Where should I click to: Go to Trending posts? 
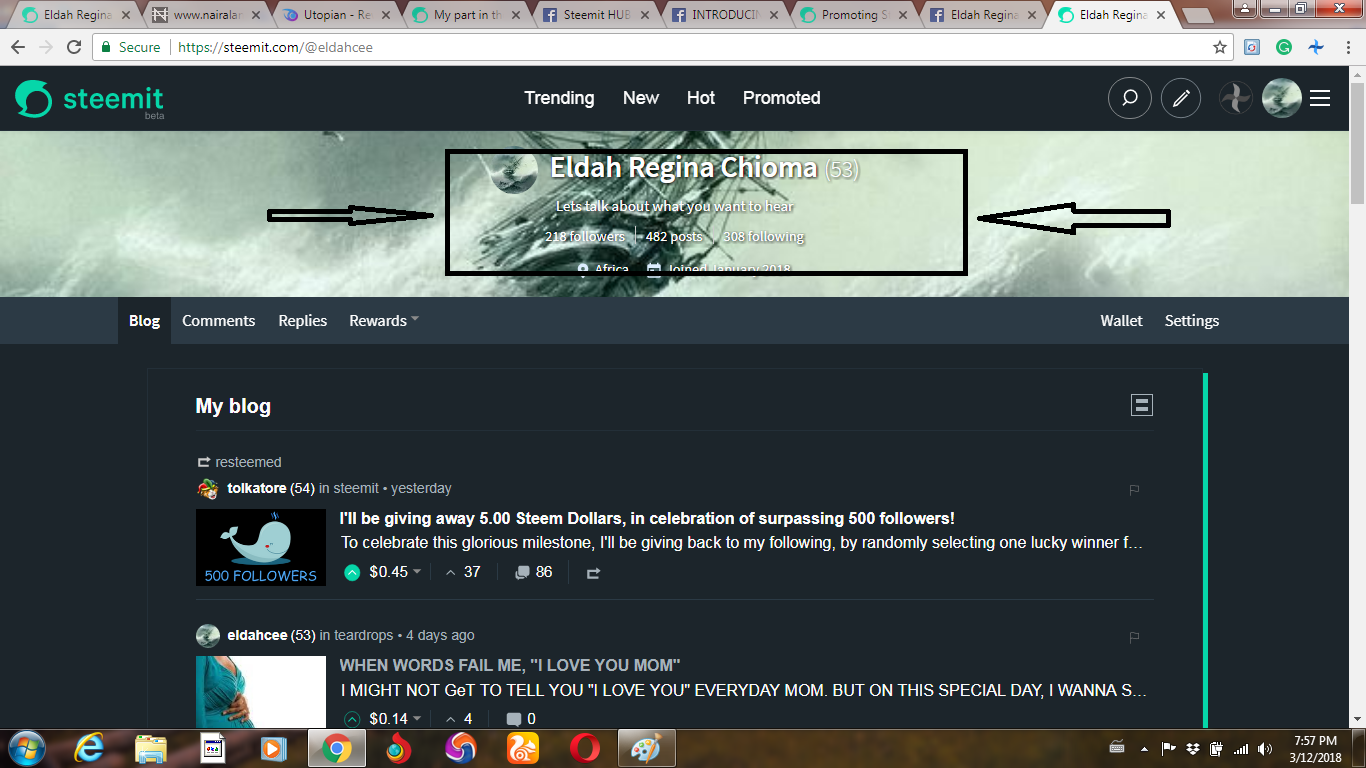coord(559,98)
